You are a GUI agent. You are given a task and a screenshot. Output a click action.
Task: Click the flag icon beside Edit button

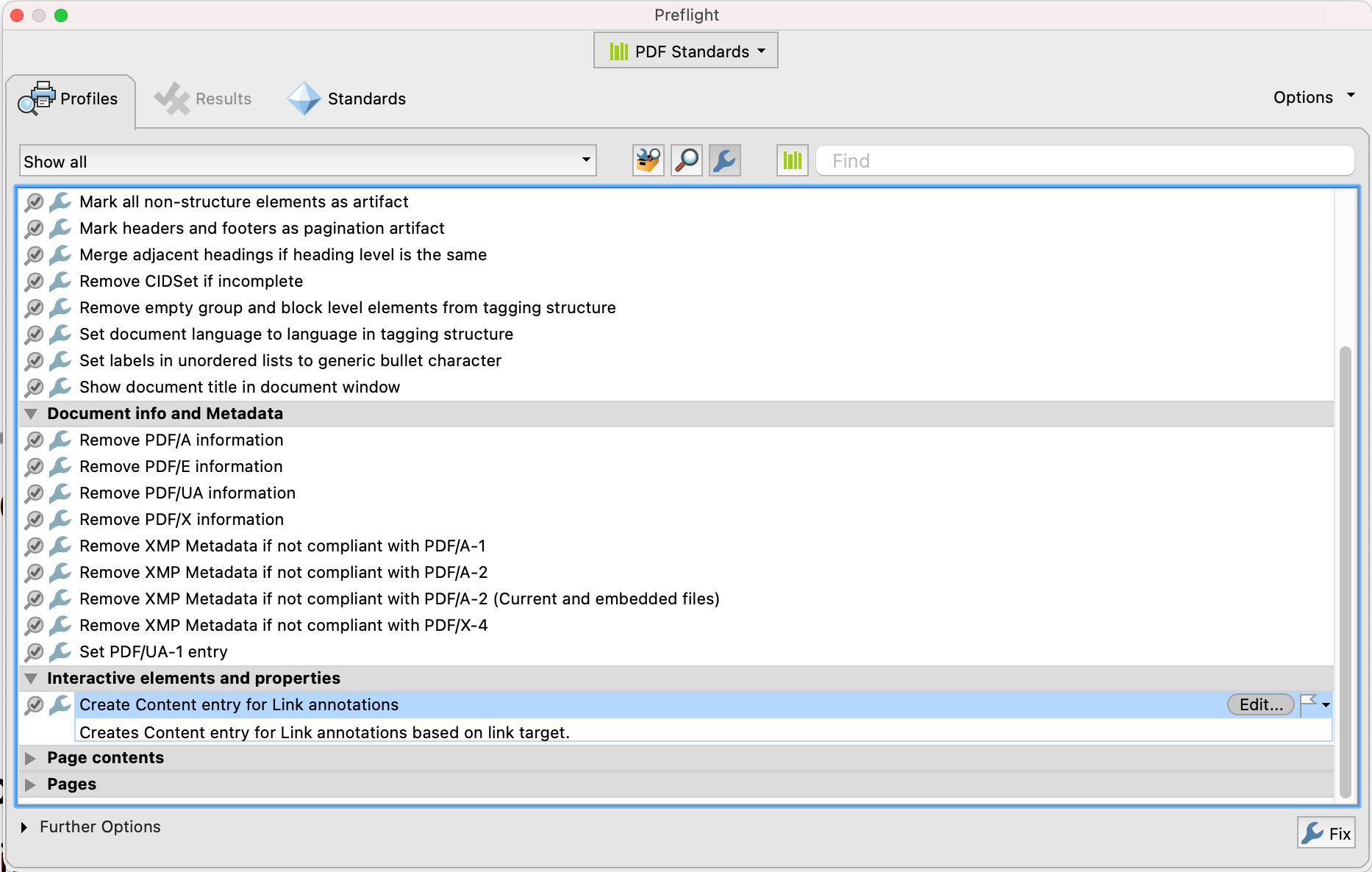pos(1308,704)
